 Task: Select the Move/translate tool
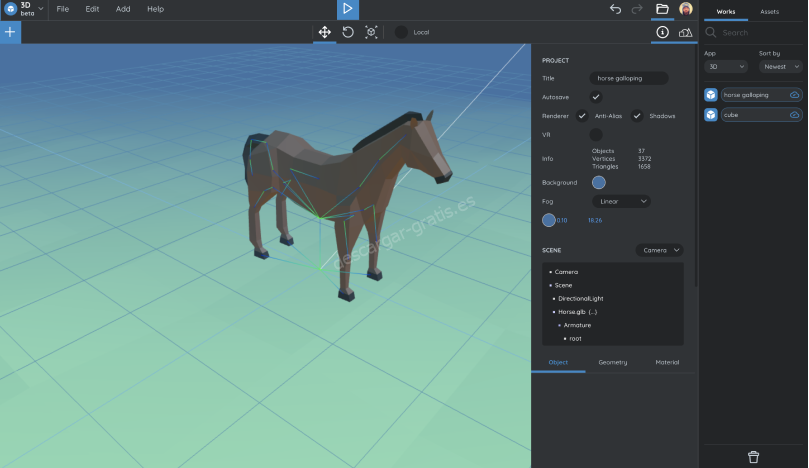(324, 32)
